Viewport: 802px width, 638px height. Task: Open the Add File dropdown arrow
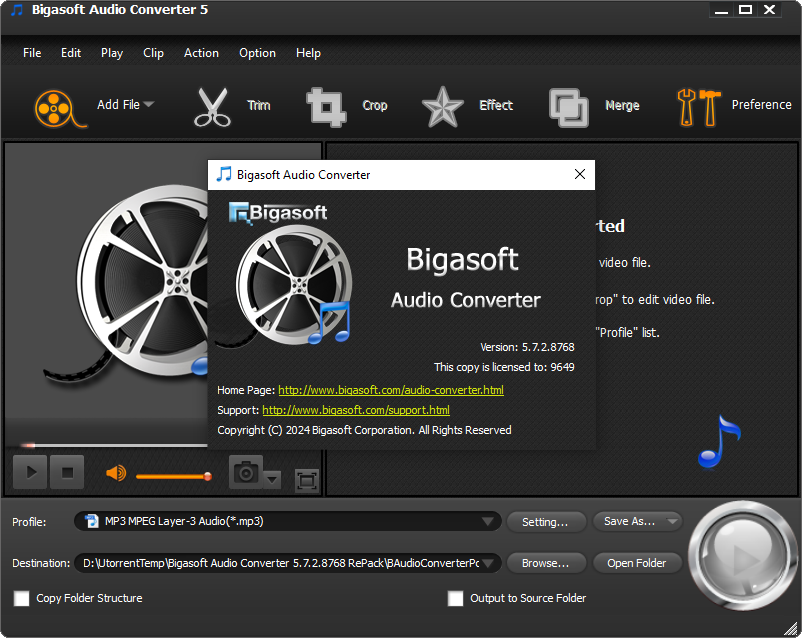click(149, 104)
